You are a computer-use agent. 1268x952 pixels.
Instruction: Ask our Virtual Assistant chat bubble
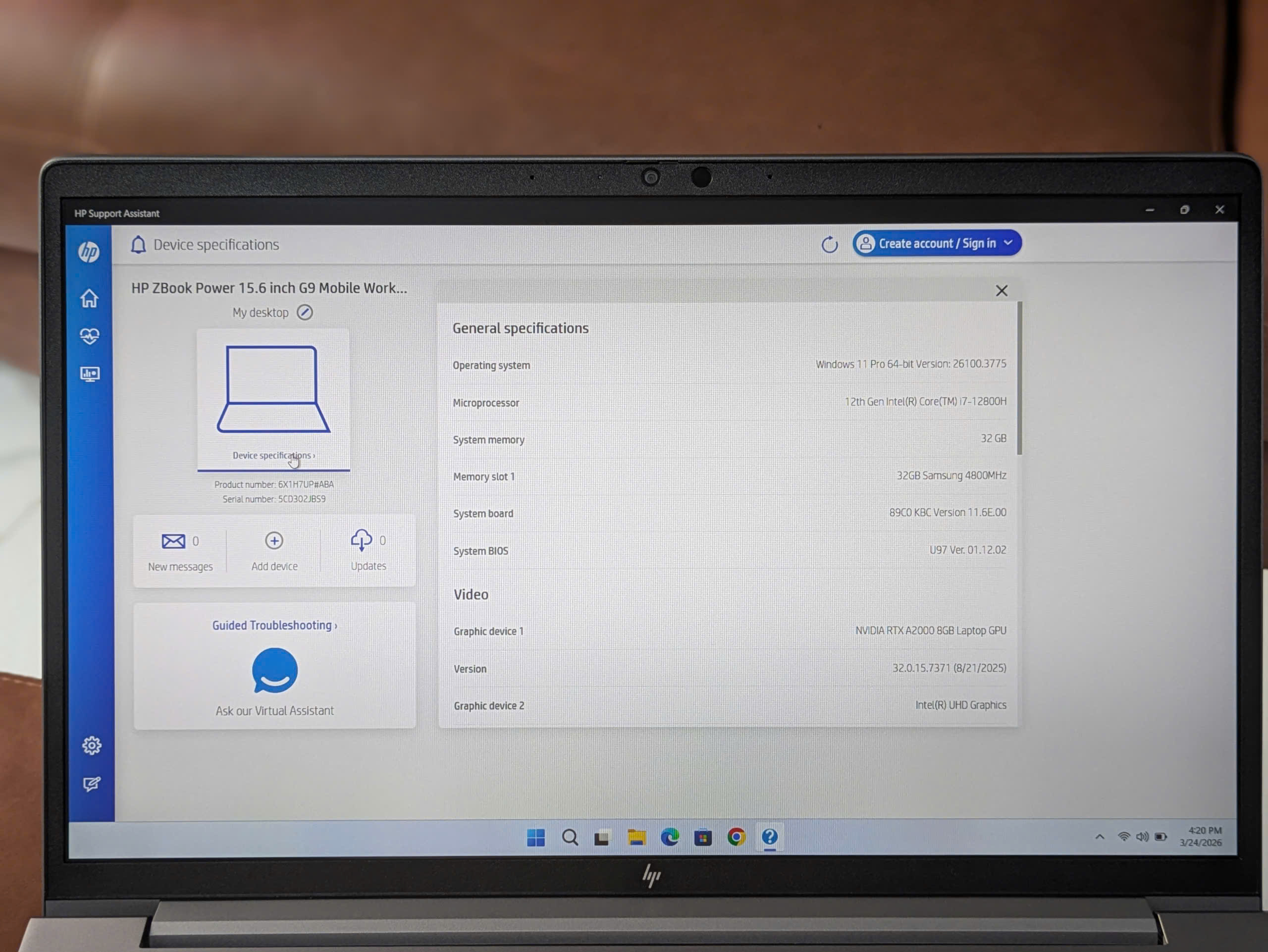click(x=274, y=671)
